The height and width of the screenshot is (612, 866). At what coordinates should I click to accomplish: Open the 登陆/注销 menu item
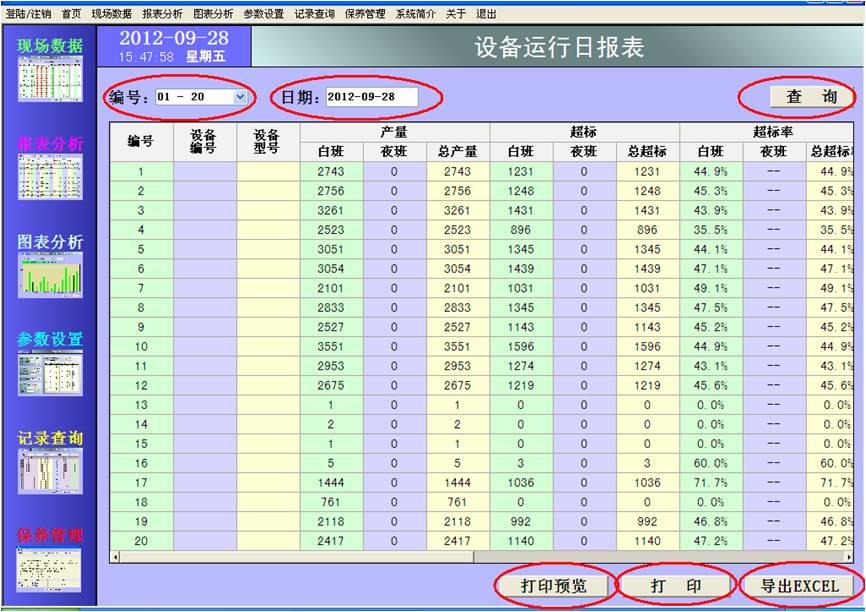[x=28, y=14]
